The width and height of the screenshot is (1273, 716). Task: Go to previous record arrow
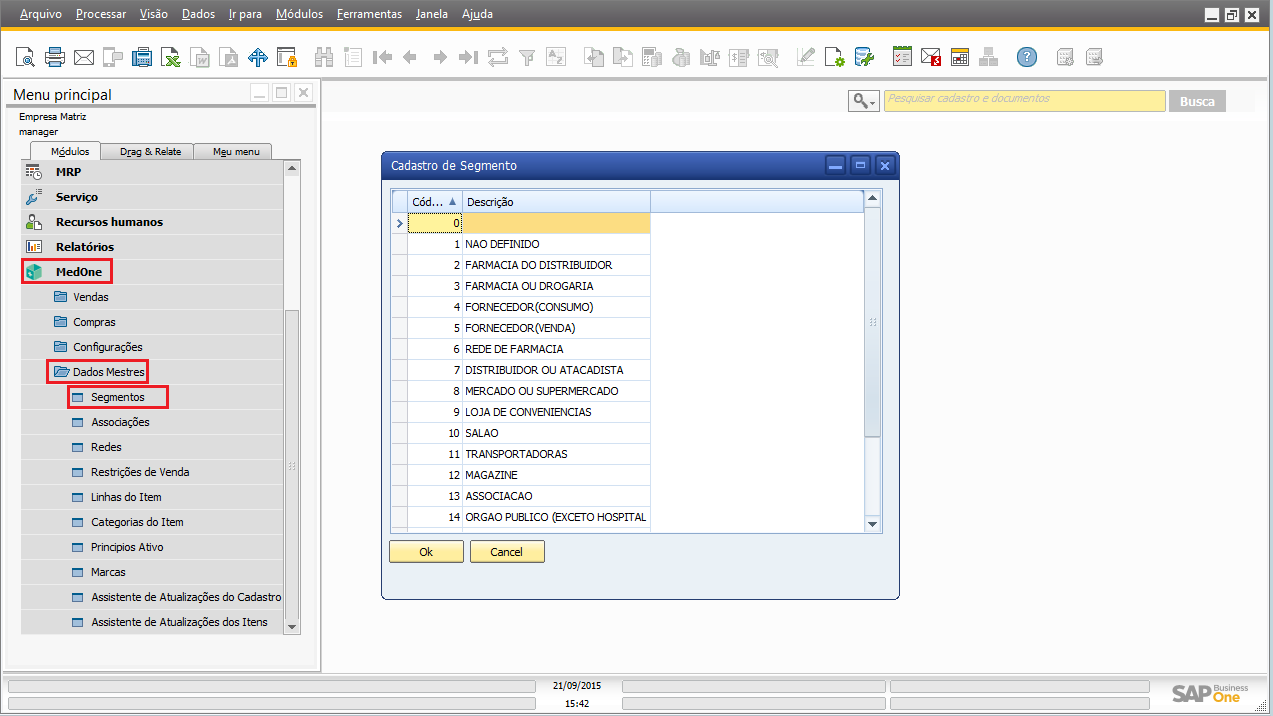click(x=410, y=57)
